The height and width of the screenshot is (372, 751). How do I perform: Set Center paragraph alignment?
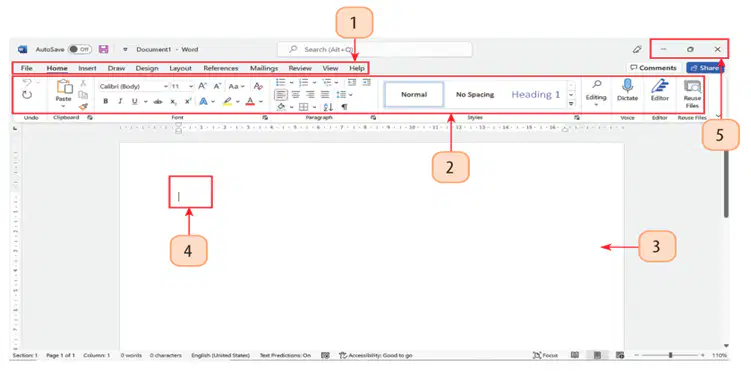(296, 94)
